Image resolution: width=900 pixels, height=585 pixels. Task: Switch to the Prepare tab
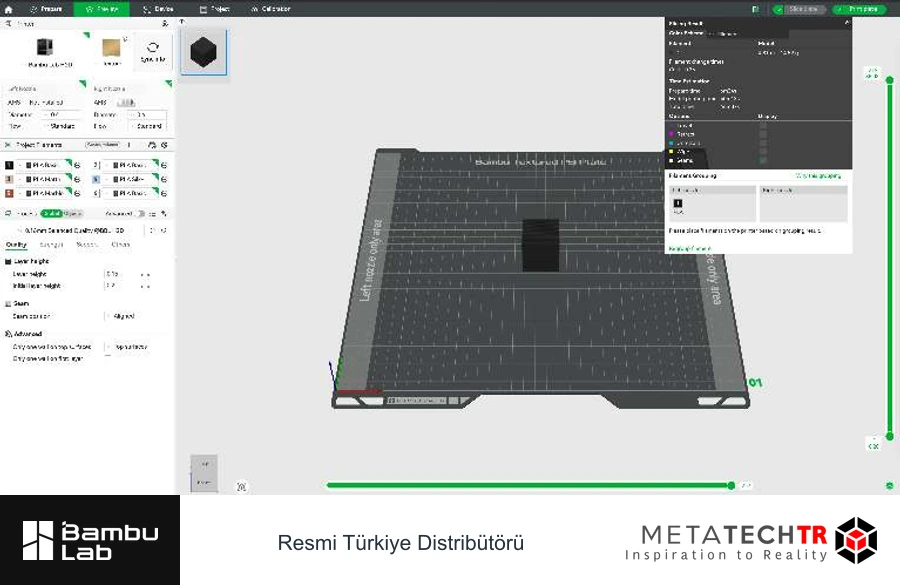coord(46,9)
